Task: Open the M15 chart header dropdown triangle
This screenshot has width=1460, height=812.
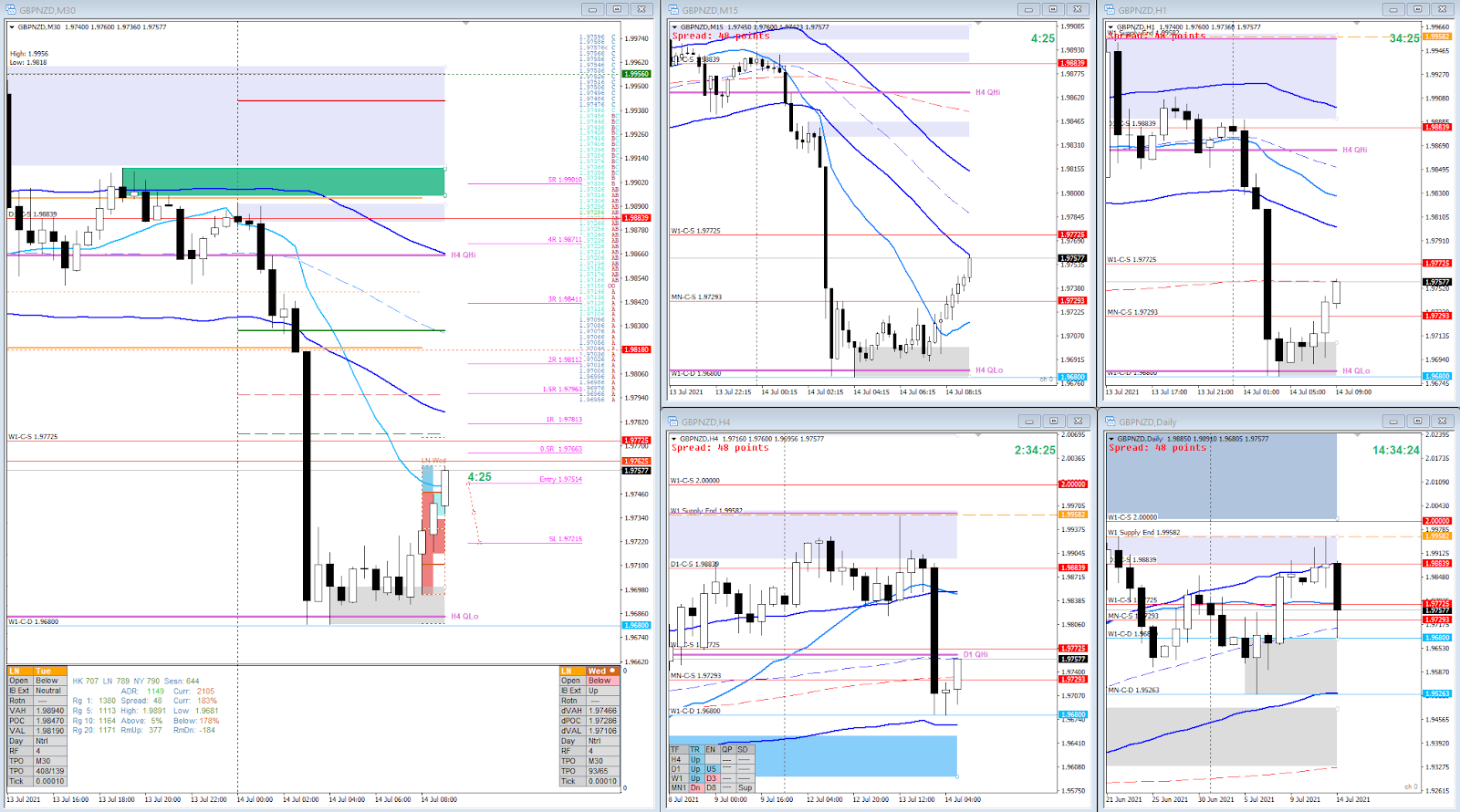Action: (x=674, y=27)
